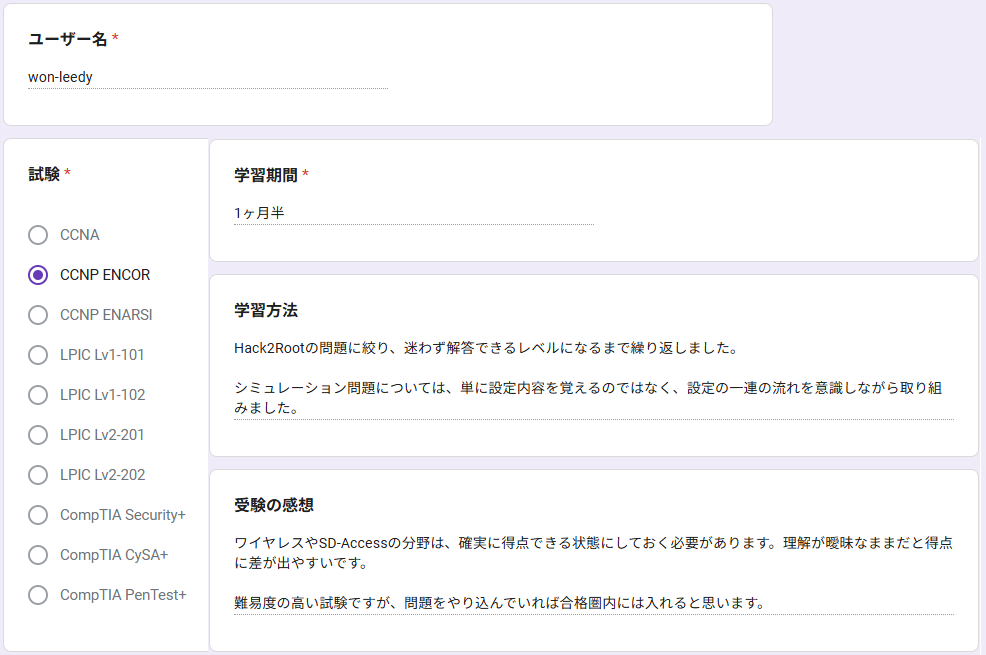Click the ユーザー名 field containing won-leedy

click(x=207, y=77)
